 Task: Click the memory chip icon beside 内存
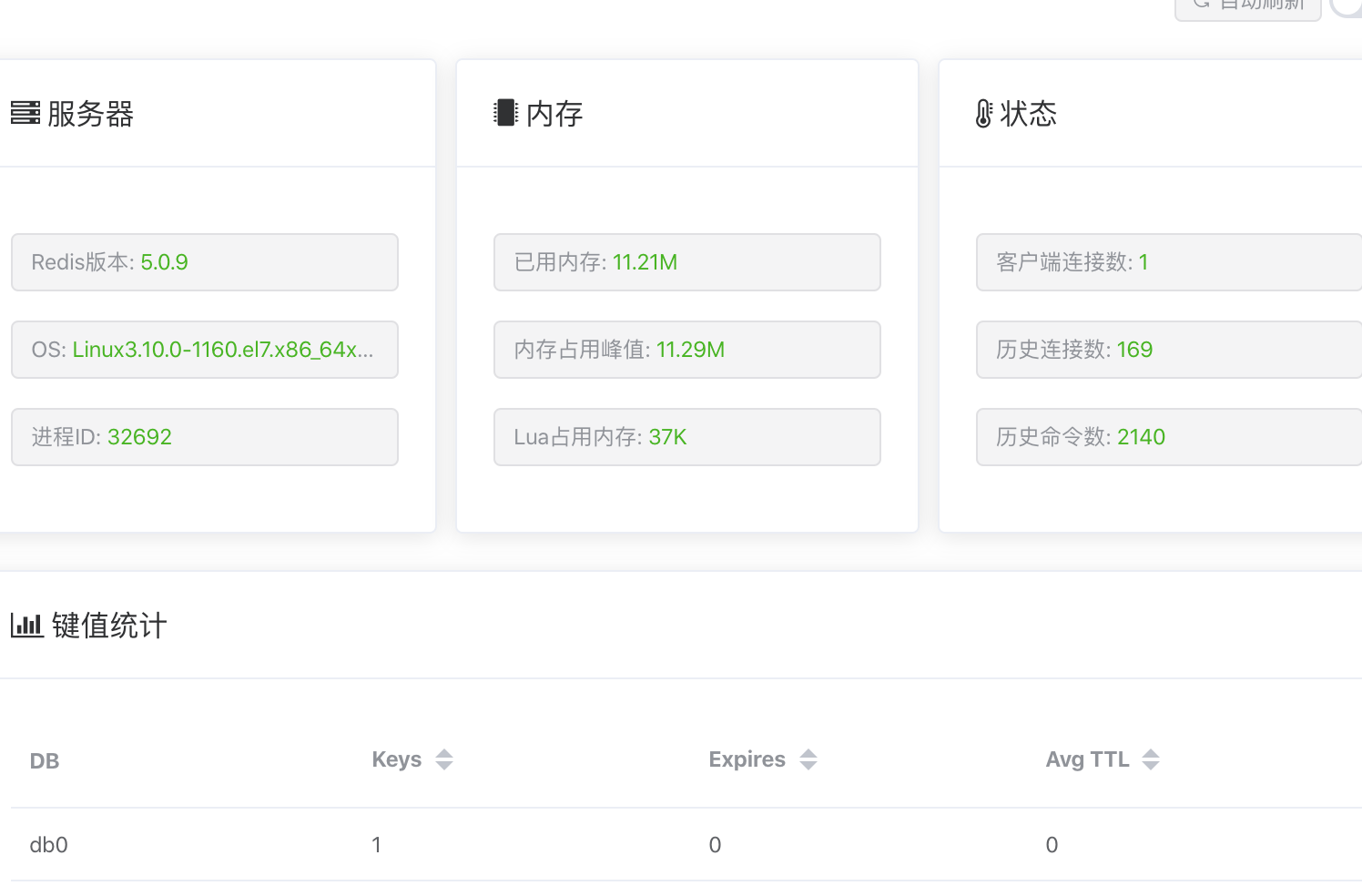pos(505,113)
